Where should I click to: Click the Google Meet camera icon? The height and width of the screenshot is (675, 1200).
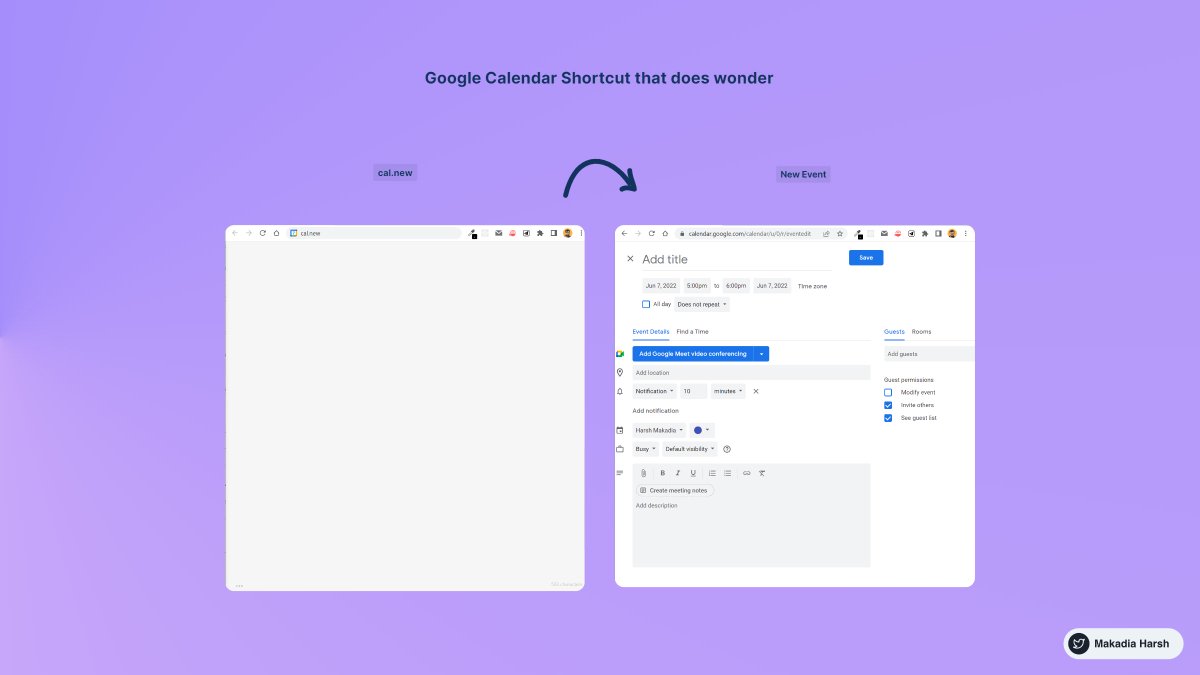point(620,354)
